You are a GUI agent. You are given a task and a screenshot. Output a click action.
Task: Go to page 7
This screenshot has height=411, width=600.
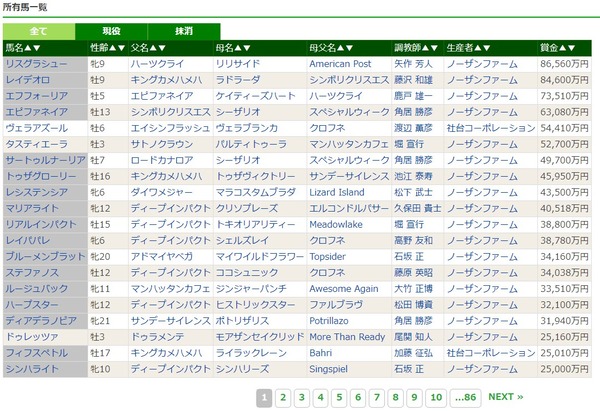pyautogui.click(x=377, y=398)
